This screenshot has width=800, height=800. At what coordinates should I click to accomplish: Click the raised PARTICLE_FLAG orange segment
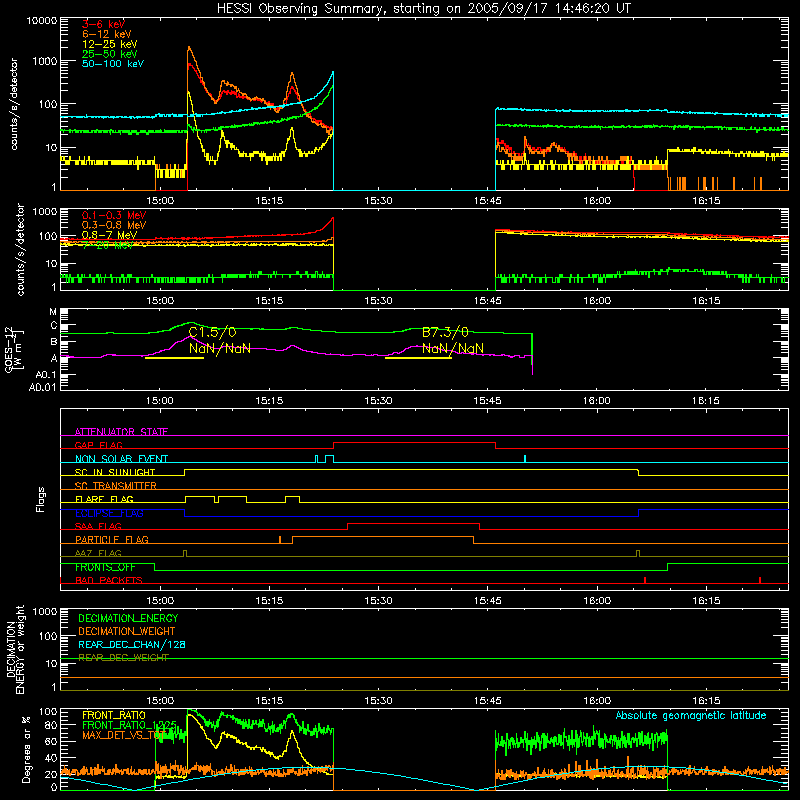383,537
